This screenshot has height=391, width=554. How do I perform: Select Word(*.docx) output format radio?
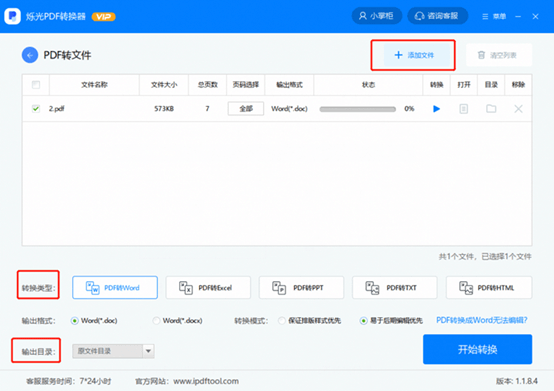156,321
